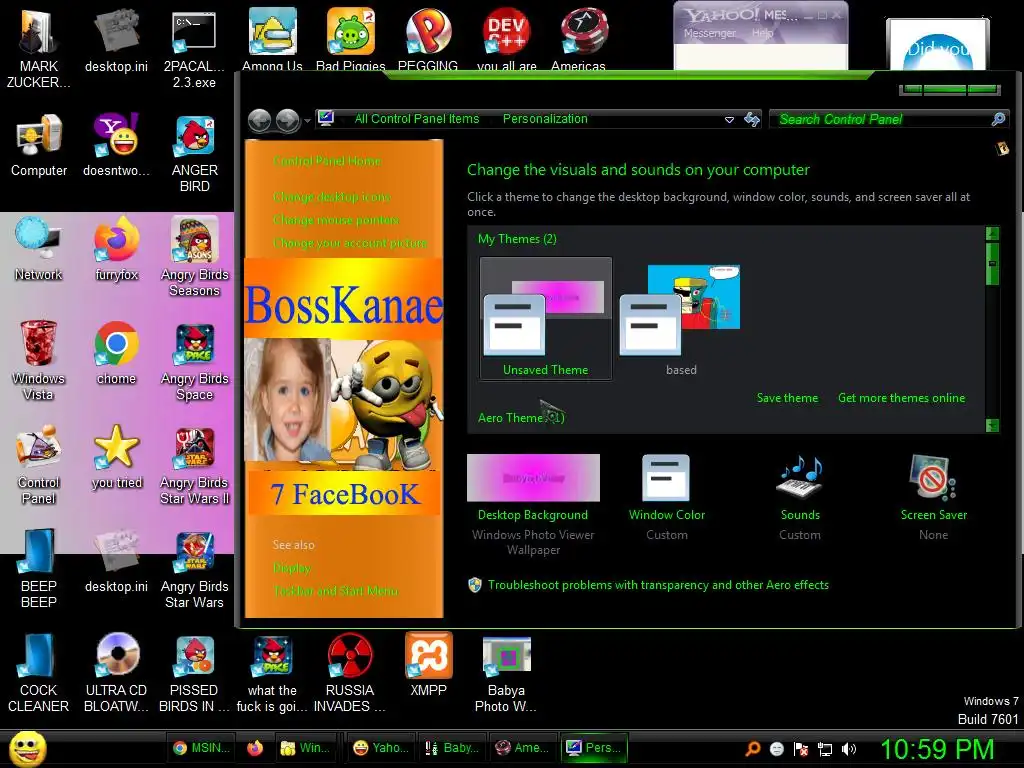
Task: Open the PEGGING desktop icon
Action: click(428, 31)
